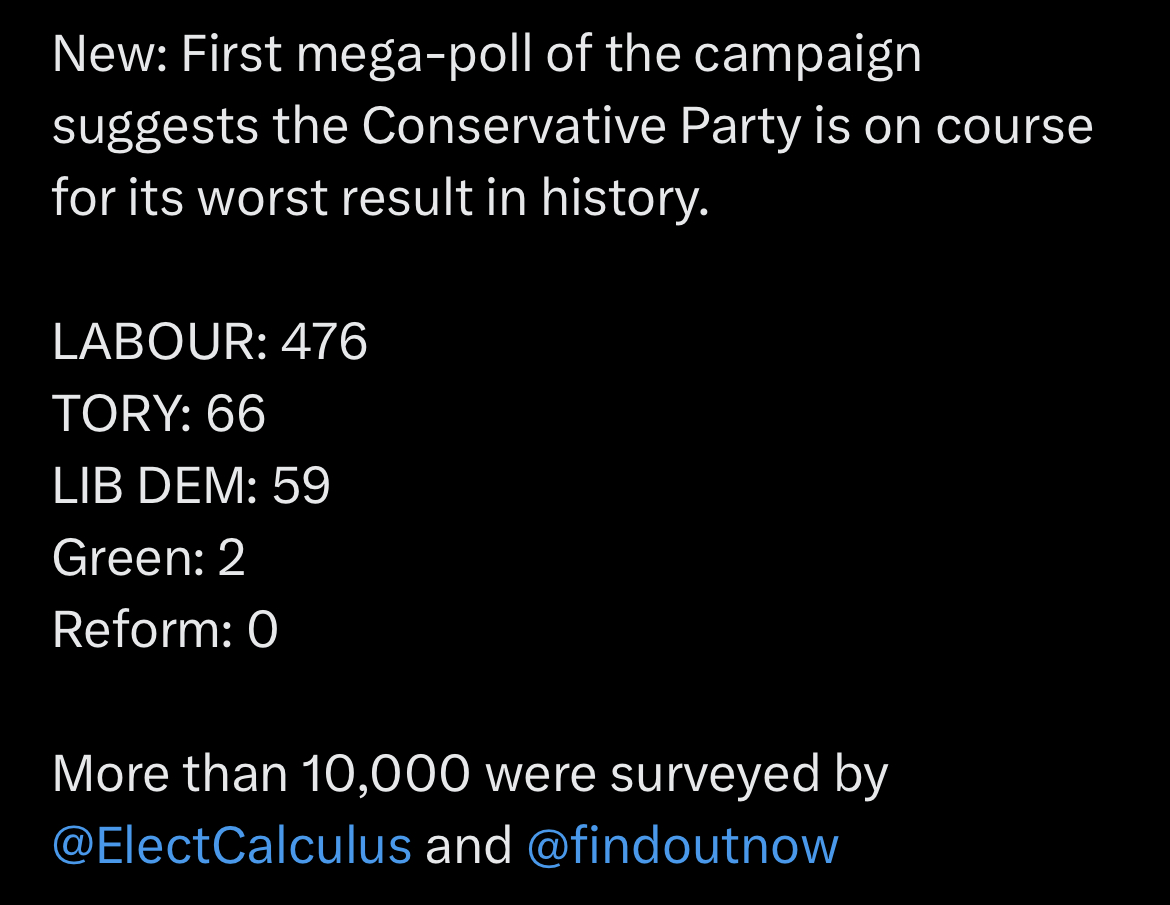Click the word 'First' in the opening line
Image resolution: width=1170 pixels, height=905 pixels.
[x=232, y=54]
